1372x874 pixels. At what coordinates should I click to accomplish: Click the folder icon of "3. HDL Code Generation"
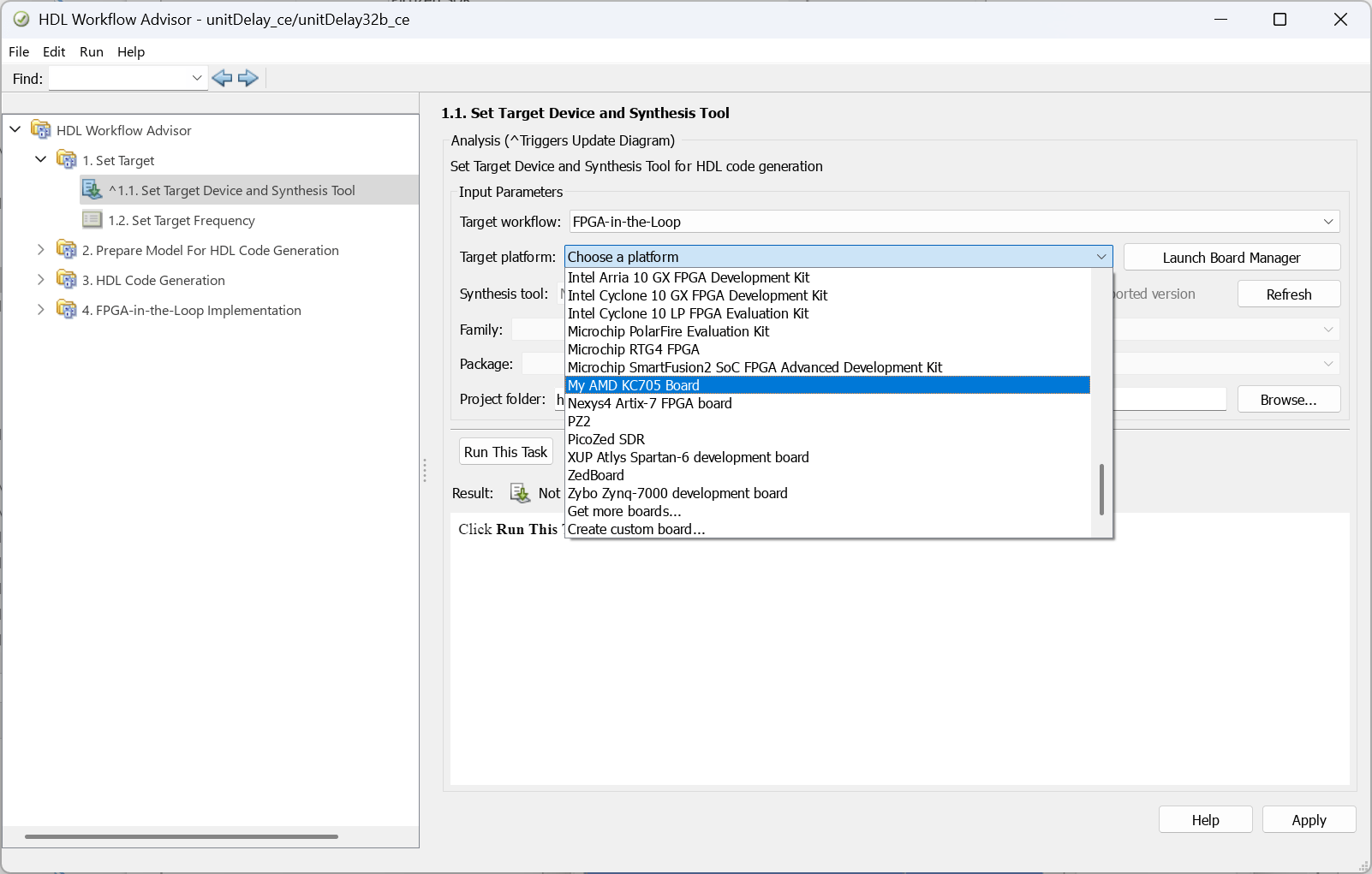pyautogui.click(x=67, y=279)
